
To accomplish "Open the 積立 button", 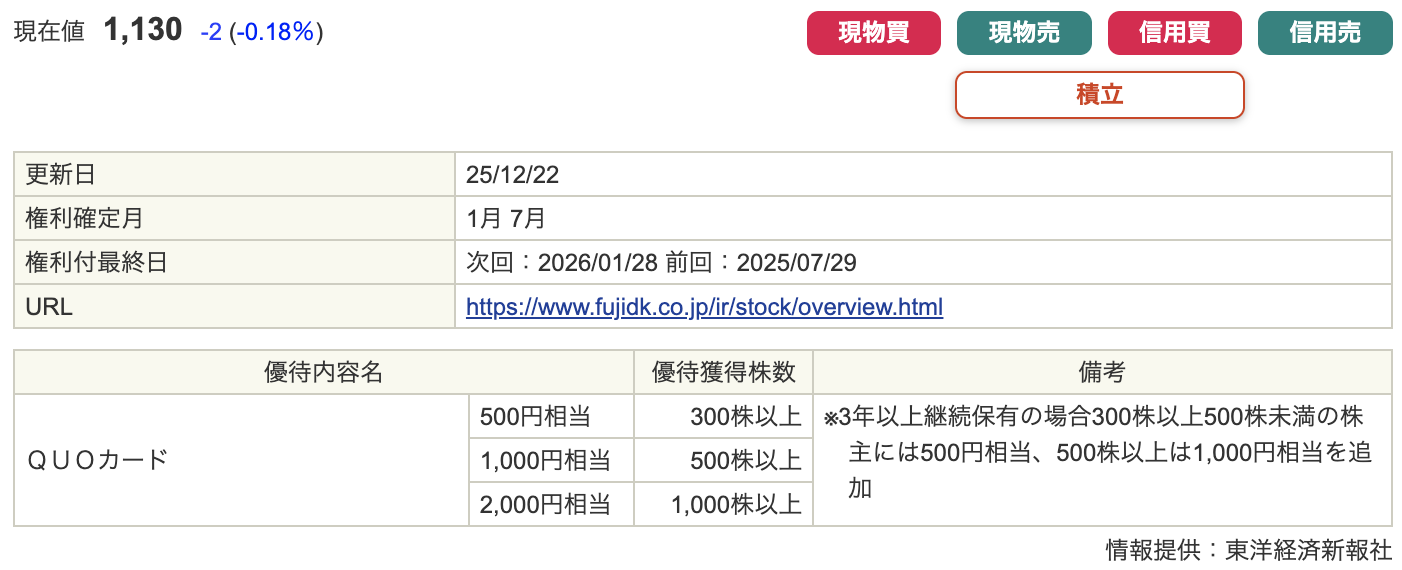I will [x=1099, y=95].
